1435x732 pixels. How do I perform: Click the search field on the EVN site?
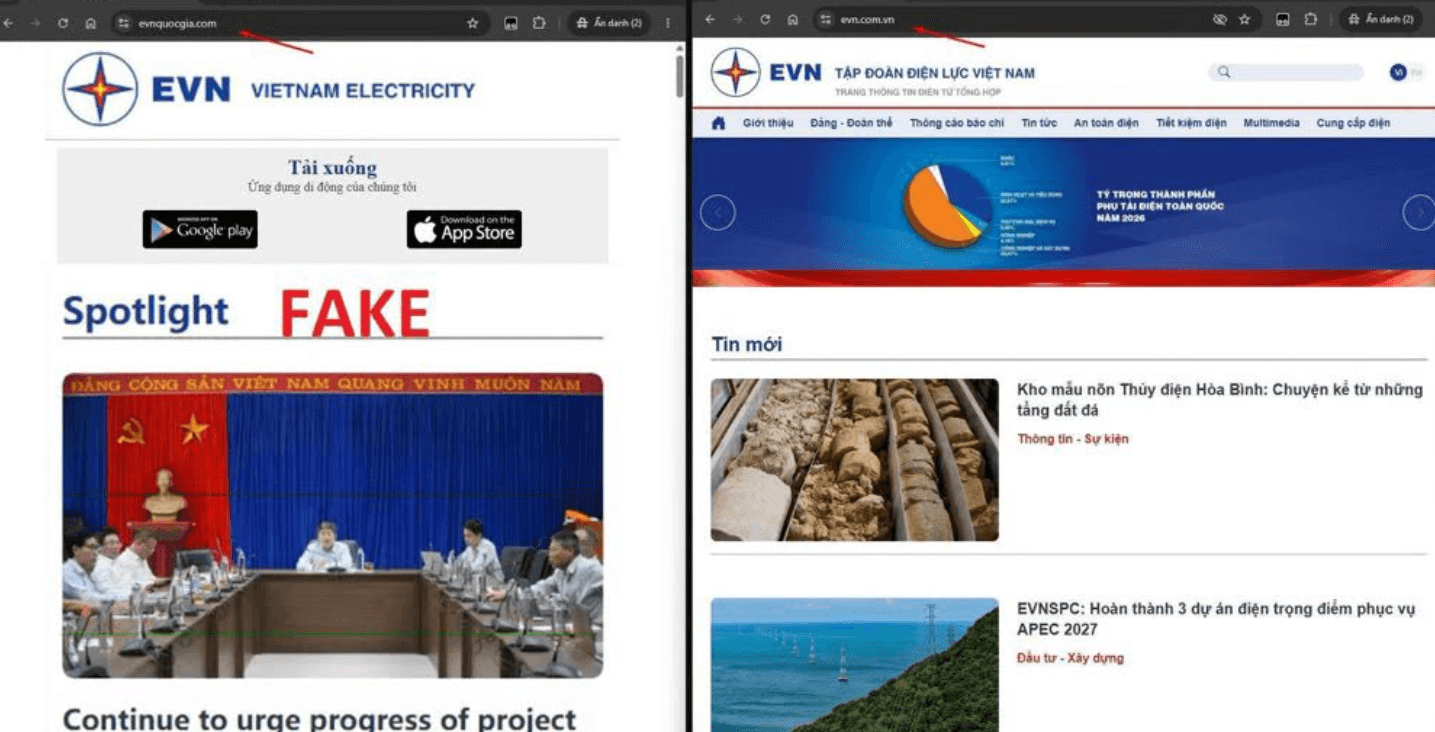coord(1286,72)
